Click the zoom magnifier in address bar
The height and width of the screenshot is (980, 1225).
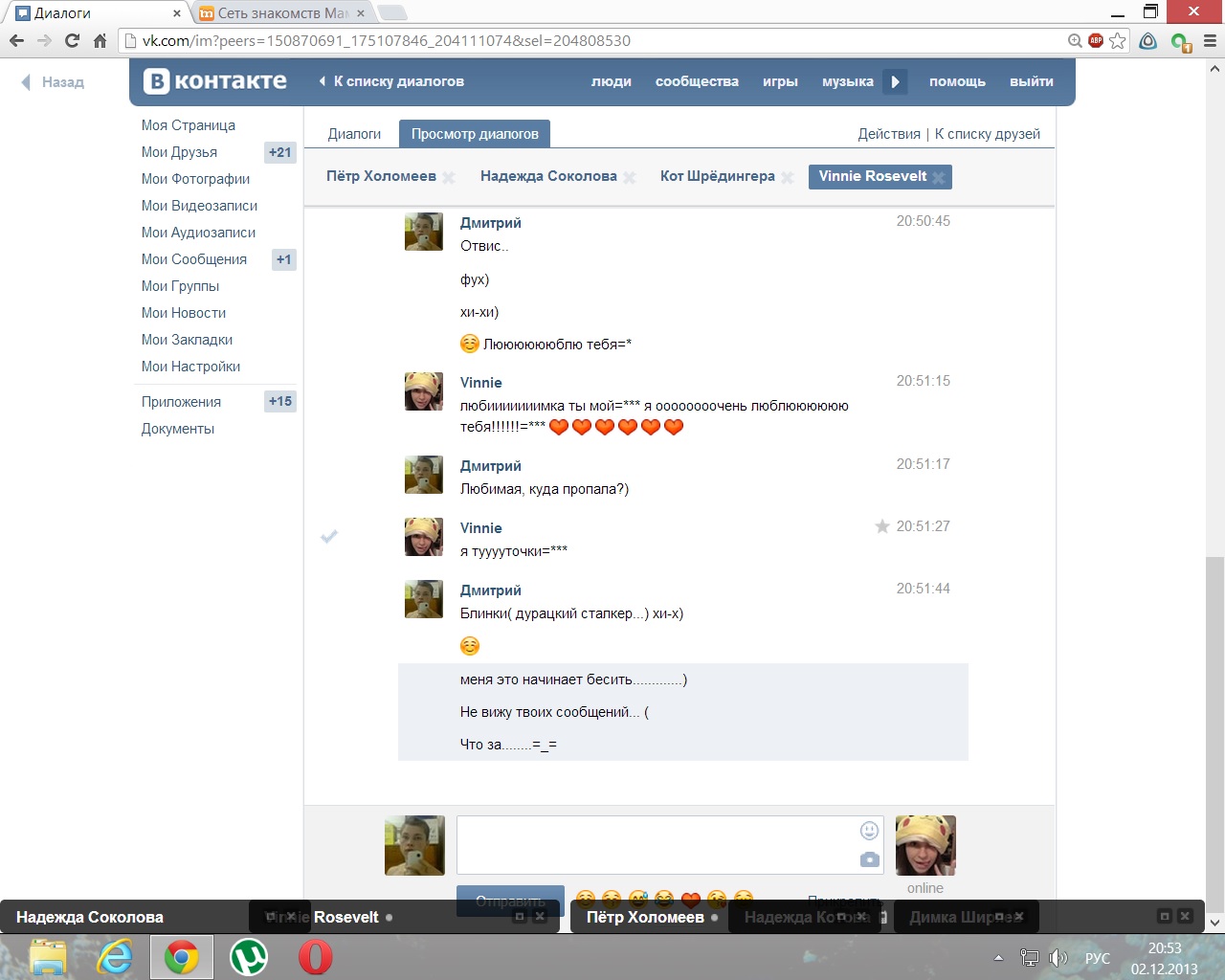pos(1075,41)
